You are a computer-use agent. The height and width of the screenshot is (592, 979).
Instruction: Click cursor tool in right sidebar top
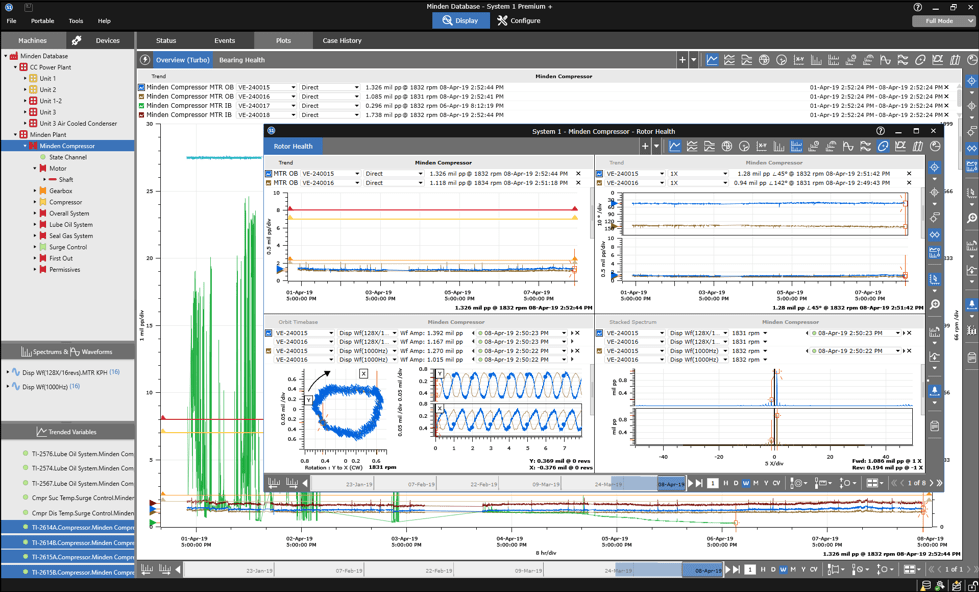coord(972,81)
